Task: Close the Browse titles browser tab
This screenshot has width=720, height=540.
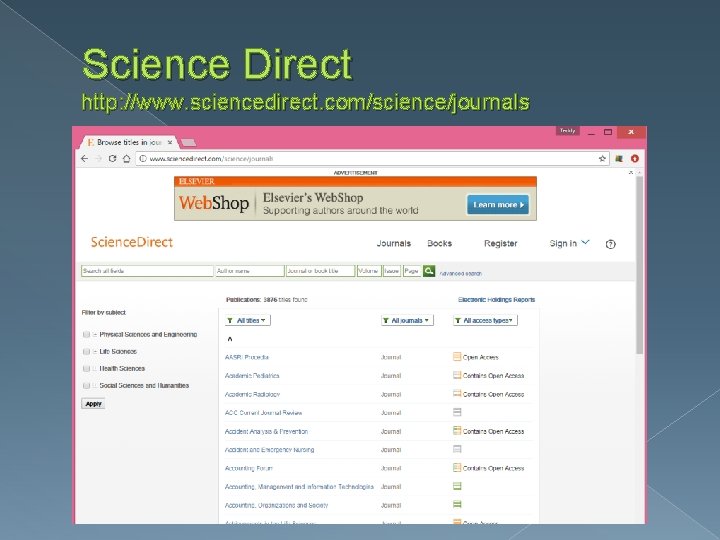Action: pos(170,142)
